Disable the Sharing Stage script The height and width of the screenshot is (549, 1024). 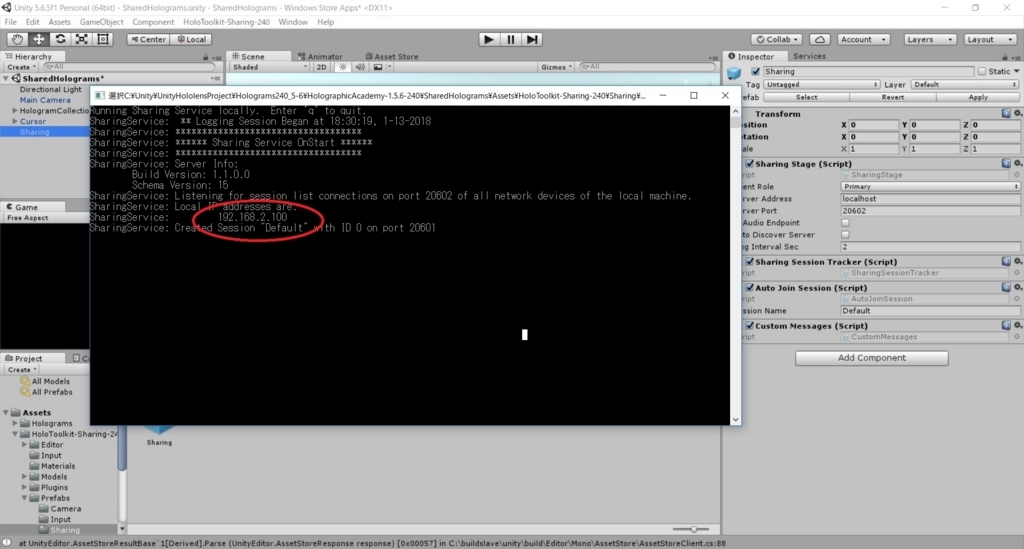coord(750,163)
